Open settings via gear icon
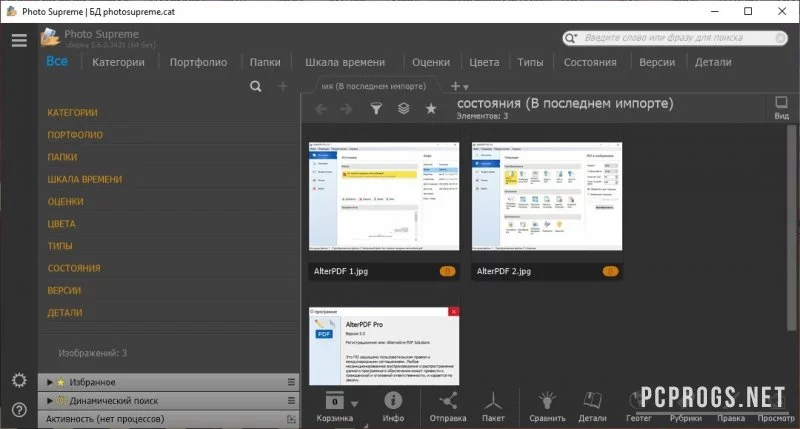The height and width of the screenshot is (429, 800). (x=19, y=380)
